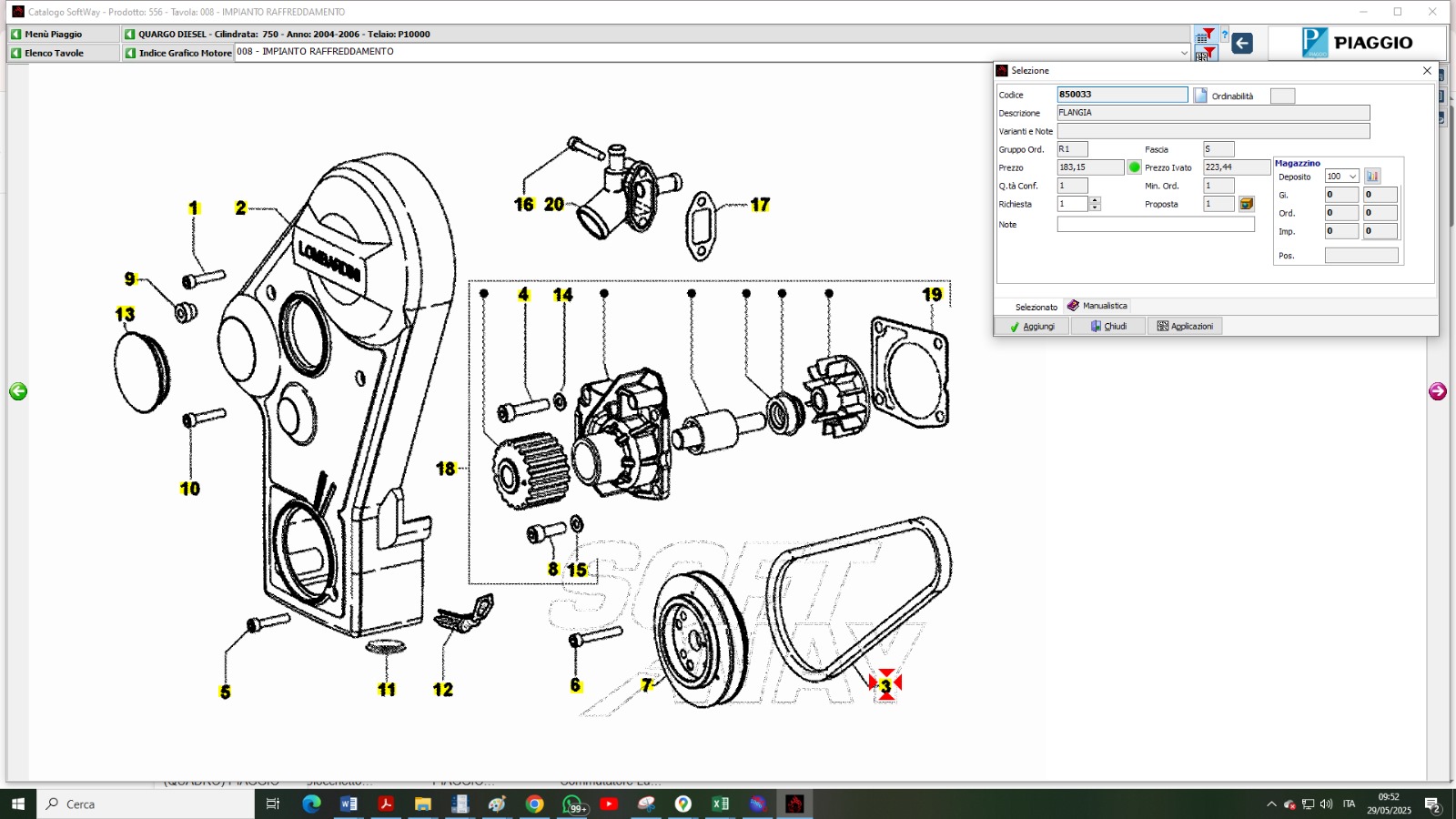Click the blue back arrow icon

tap(1242, 43)
